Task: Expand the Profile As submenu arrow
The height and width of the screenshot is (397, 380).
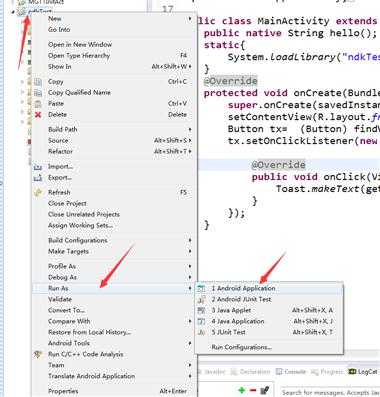Action: click(x=190, y=266)
